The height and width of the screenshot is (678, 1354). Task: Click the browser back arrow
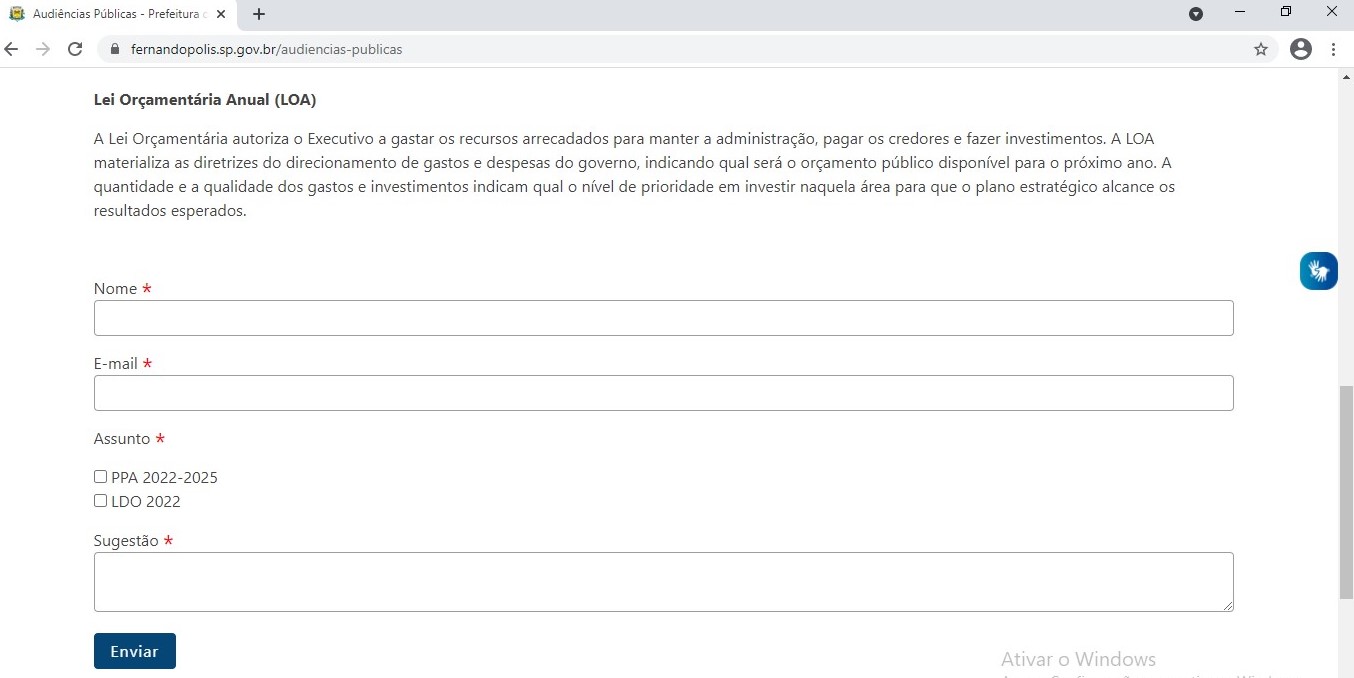tap(12, 49)
